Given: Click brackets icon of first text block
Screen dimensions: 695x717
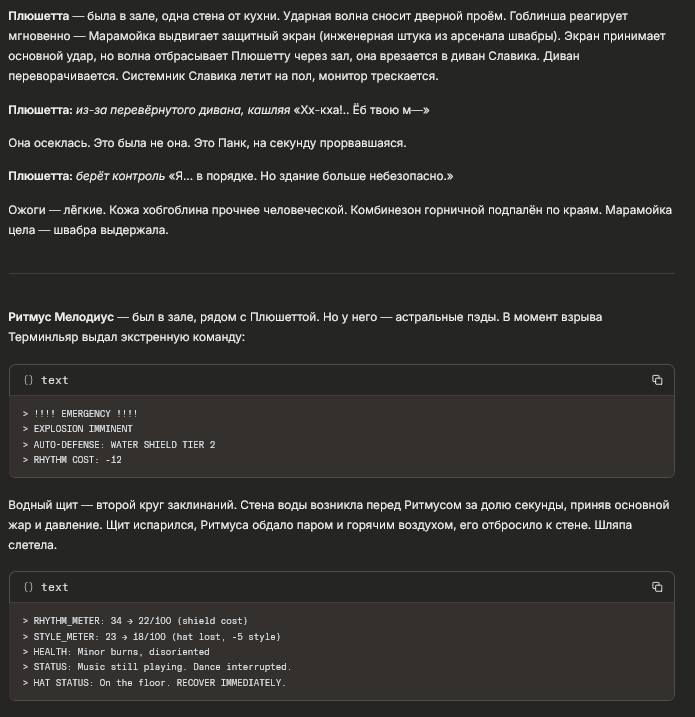Looking at the screenshot, I should (28, 380).
